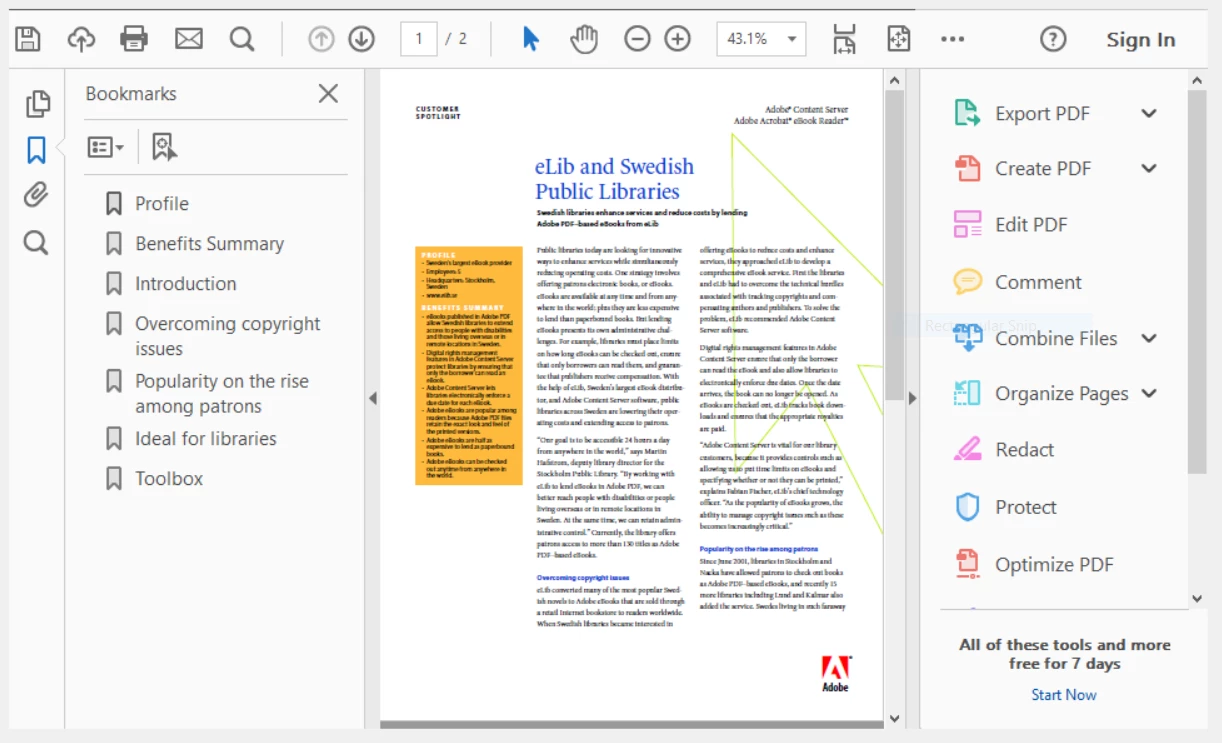This screenshot has width=1222, height=743.
Task: Click the orange Profile sidebar box in document
Action: pyautogui.click(x=469, y=365)
